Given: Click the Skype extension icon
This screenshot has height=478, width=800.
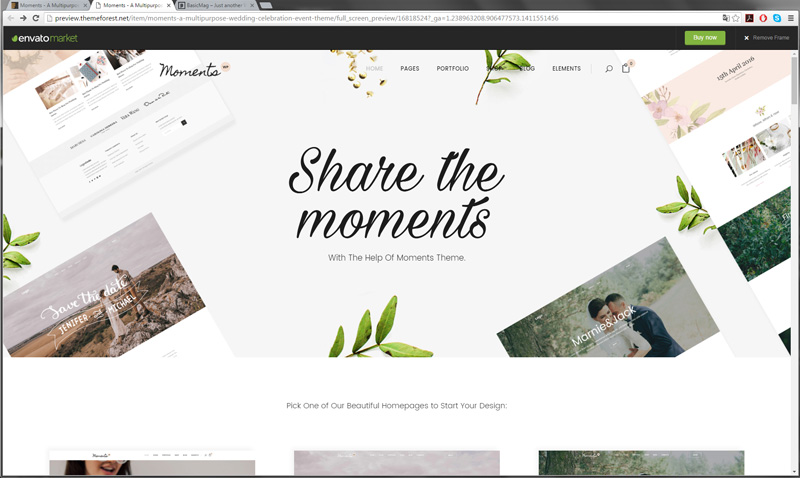Looking at the screenshot, I should pos(777,18).
